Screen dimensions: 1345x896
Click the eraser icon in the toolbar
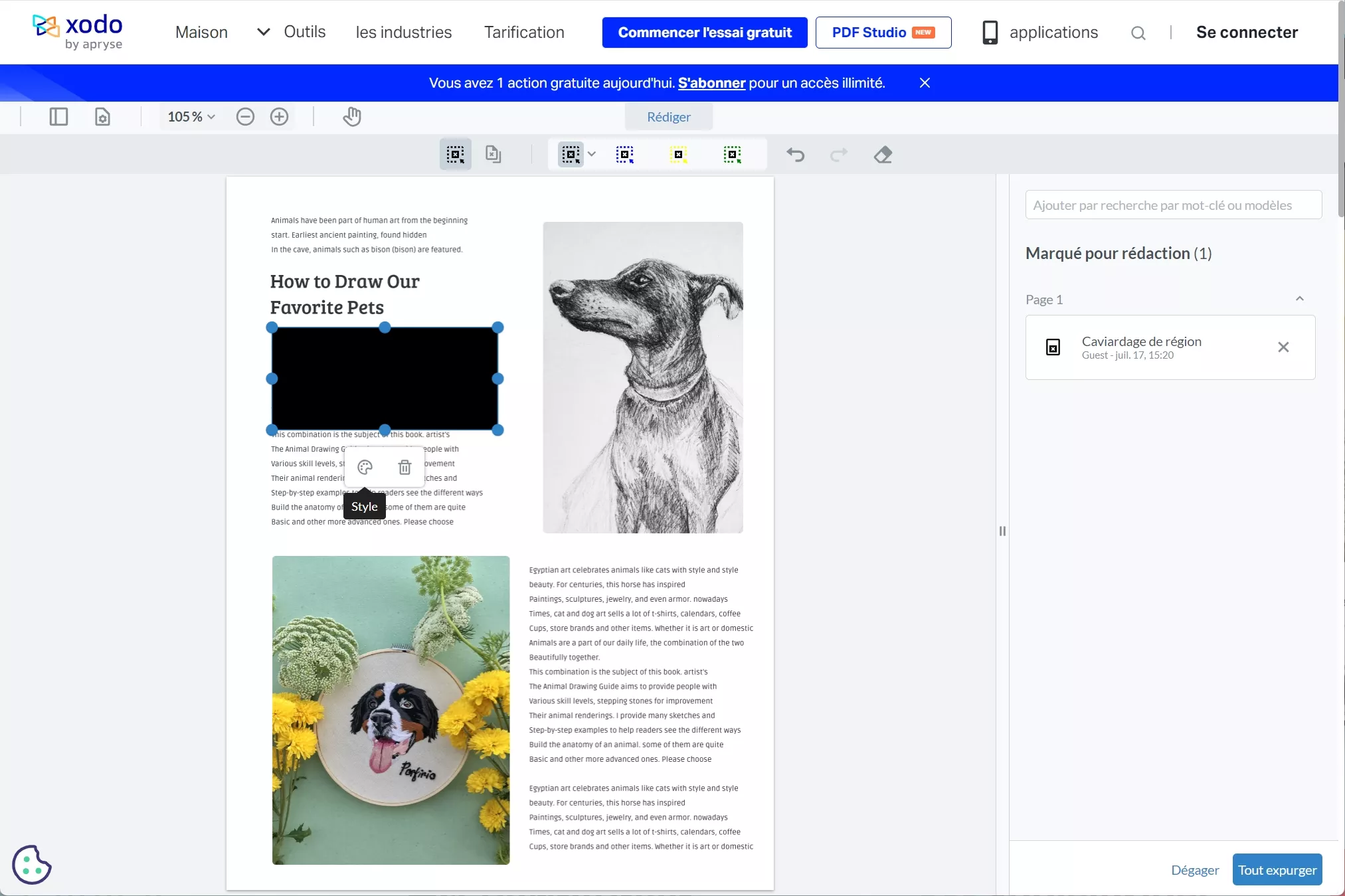click(882, 155)
